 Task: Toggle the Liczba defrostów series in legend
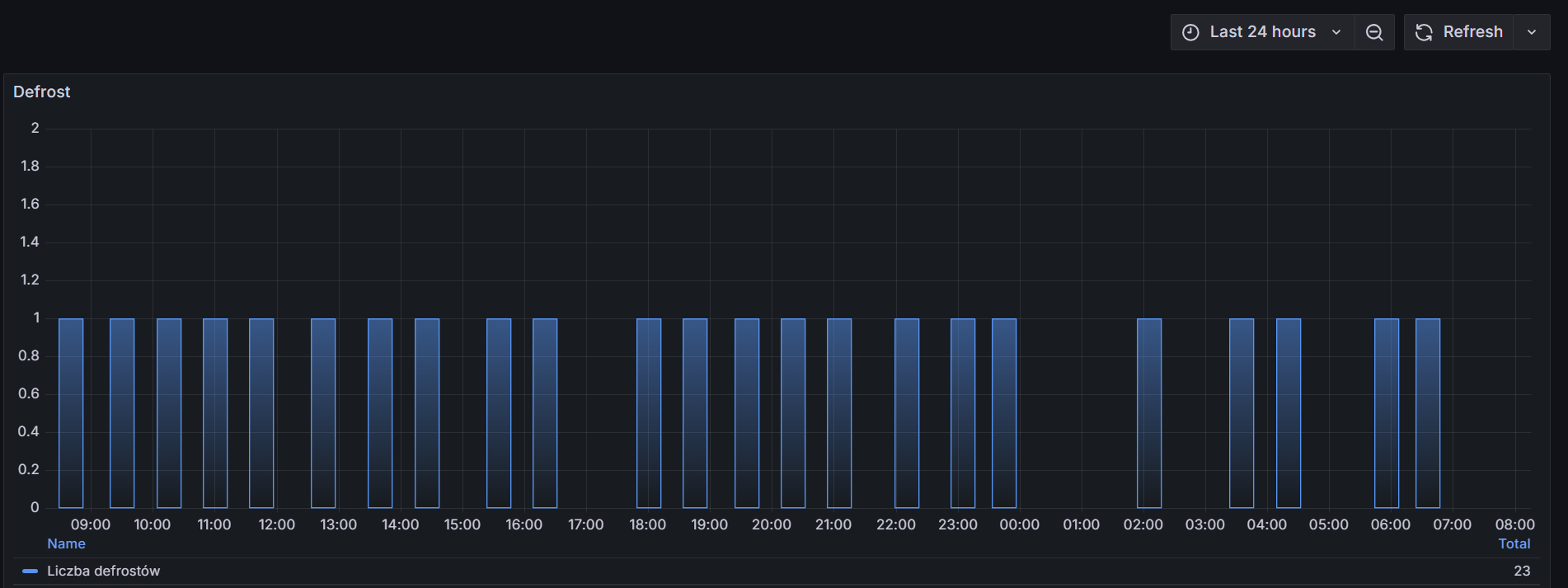[103, 571]
